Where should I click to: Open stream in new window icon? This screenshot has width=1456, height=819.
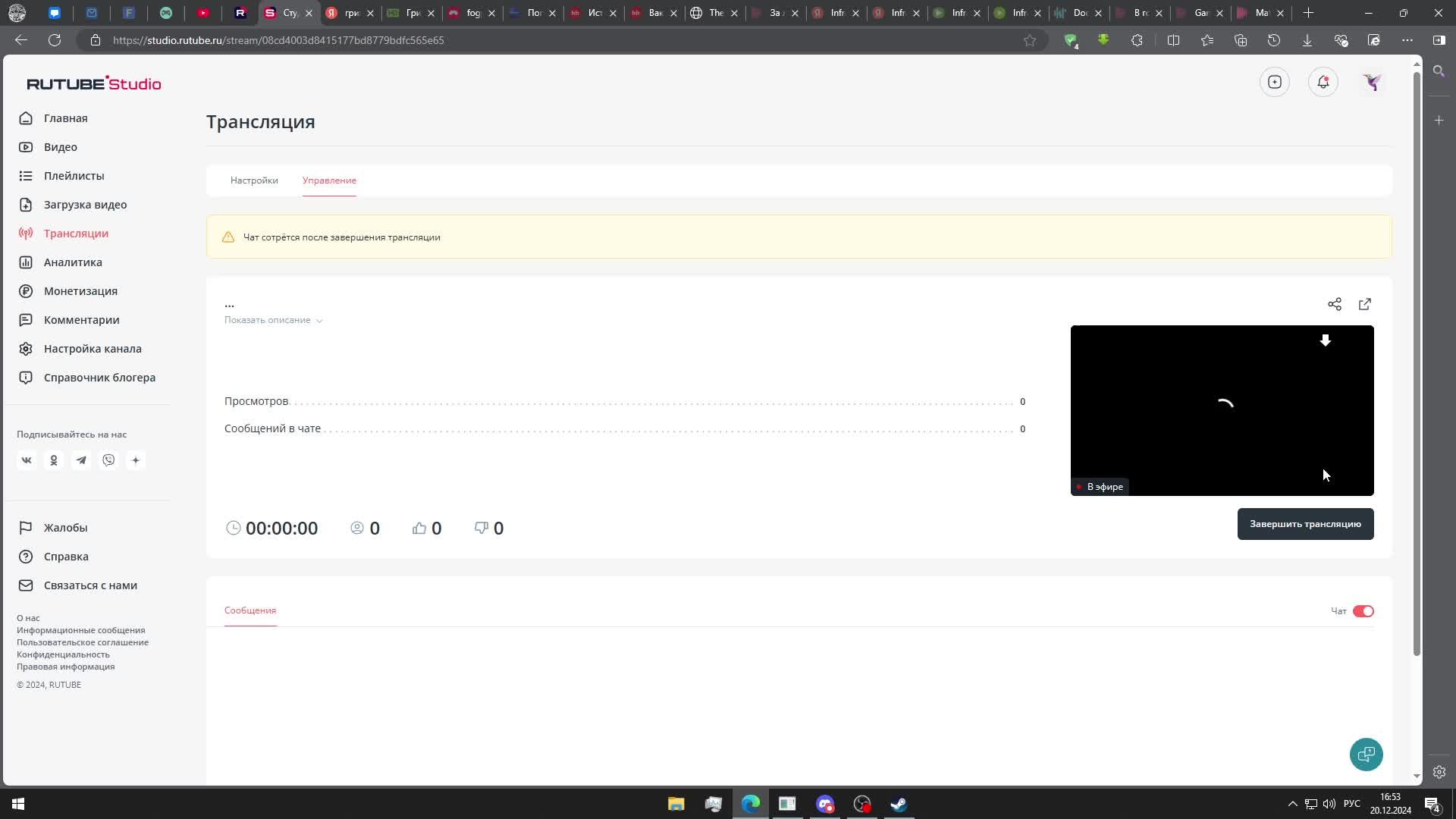[1365, 304]
